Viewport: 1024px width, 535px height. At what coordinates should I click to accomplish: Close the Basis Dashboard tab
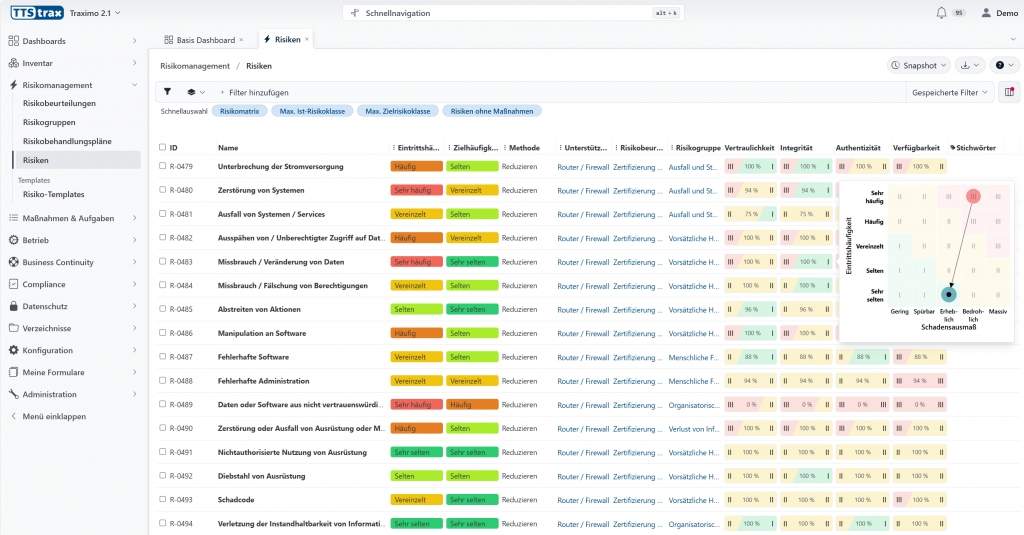click(242, 40)
